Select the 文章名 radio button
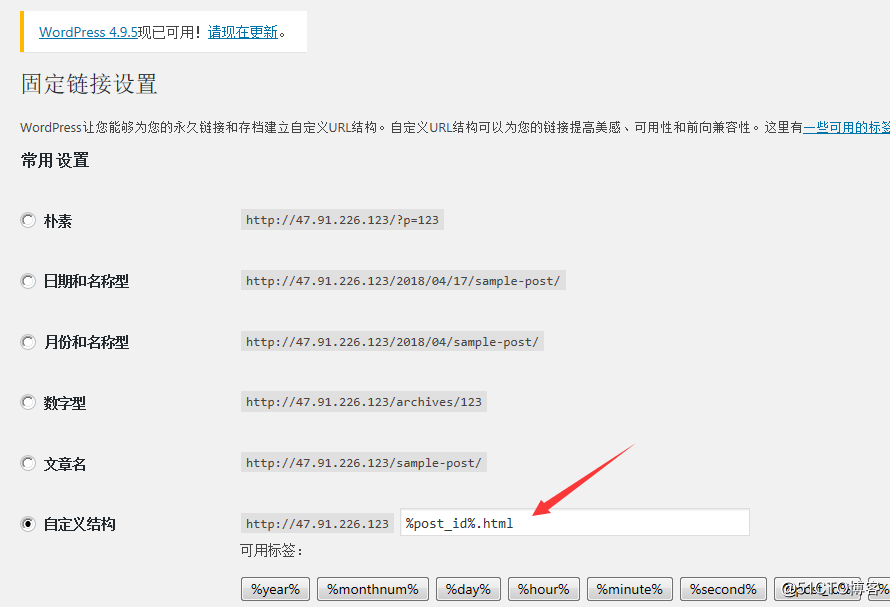The width and height of the screenshot is (890, 607). [x=28, y=463]
